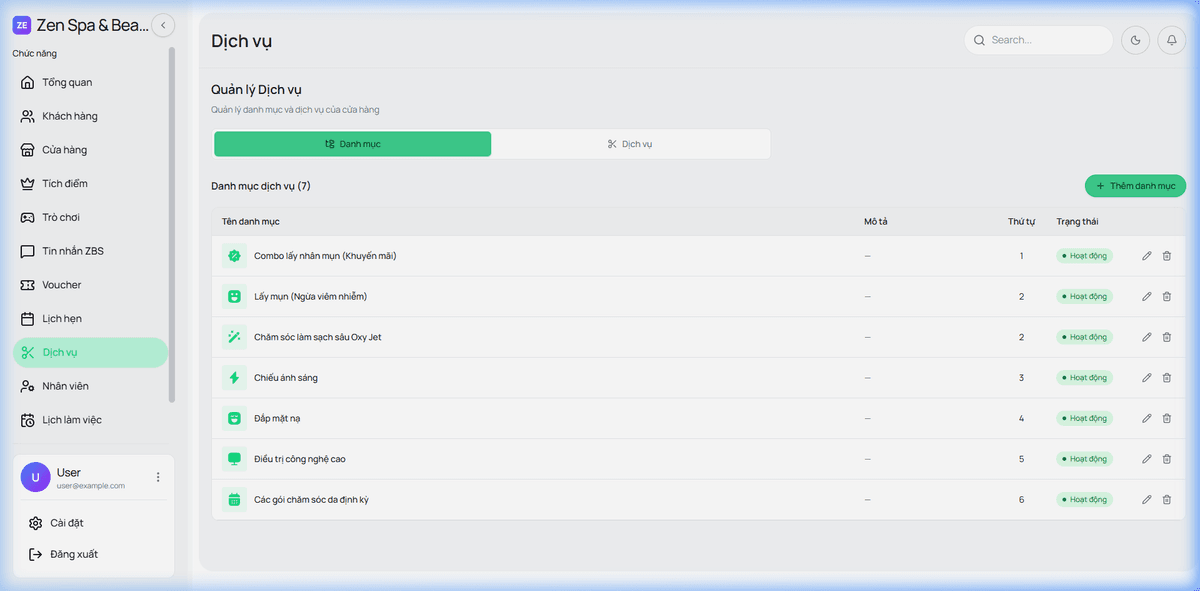Edit Combo lấy nhân mụn category

1147,256
